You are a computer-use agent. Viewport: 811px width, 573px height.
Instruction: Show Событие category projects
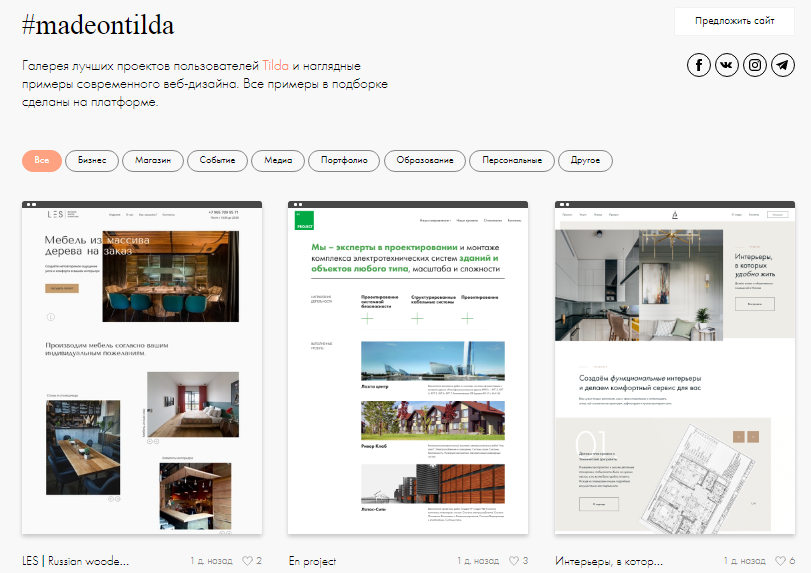pos(217,160)
